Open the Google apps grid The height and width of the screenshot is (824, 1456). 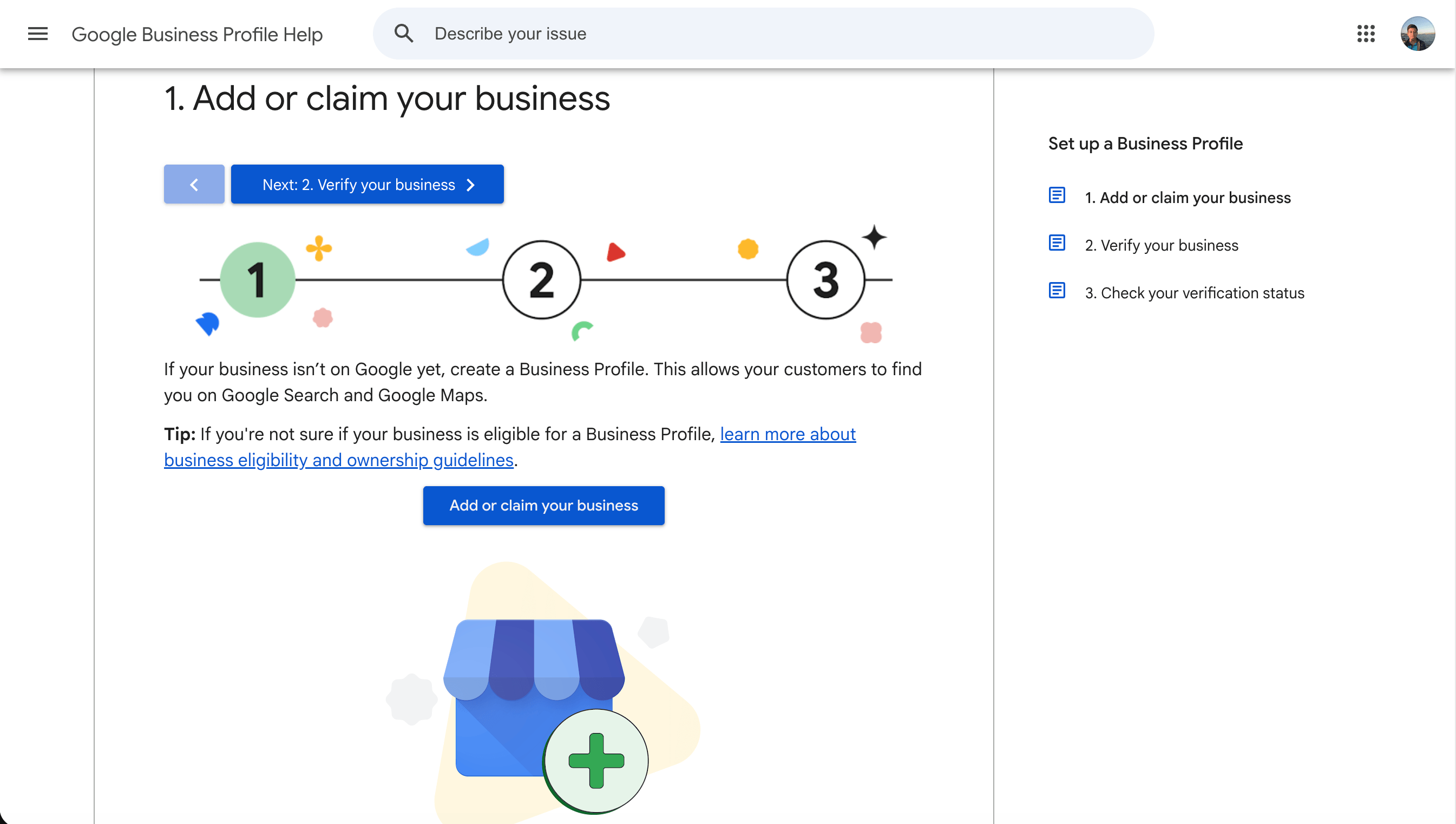click(x=1366, y=34)
